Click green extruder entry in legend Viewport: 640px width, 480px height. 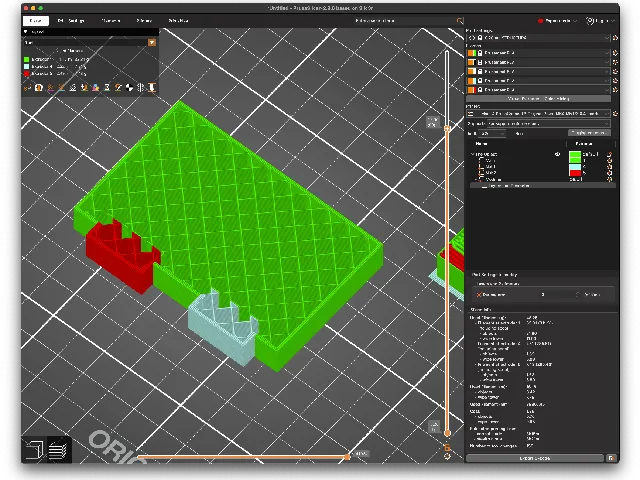pos(56,60)
